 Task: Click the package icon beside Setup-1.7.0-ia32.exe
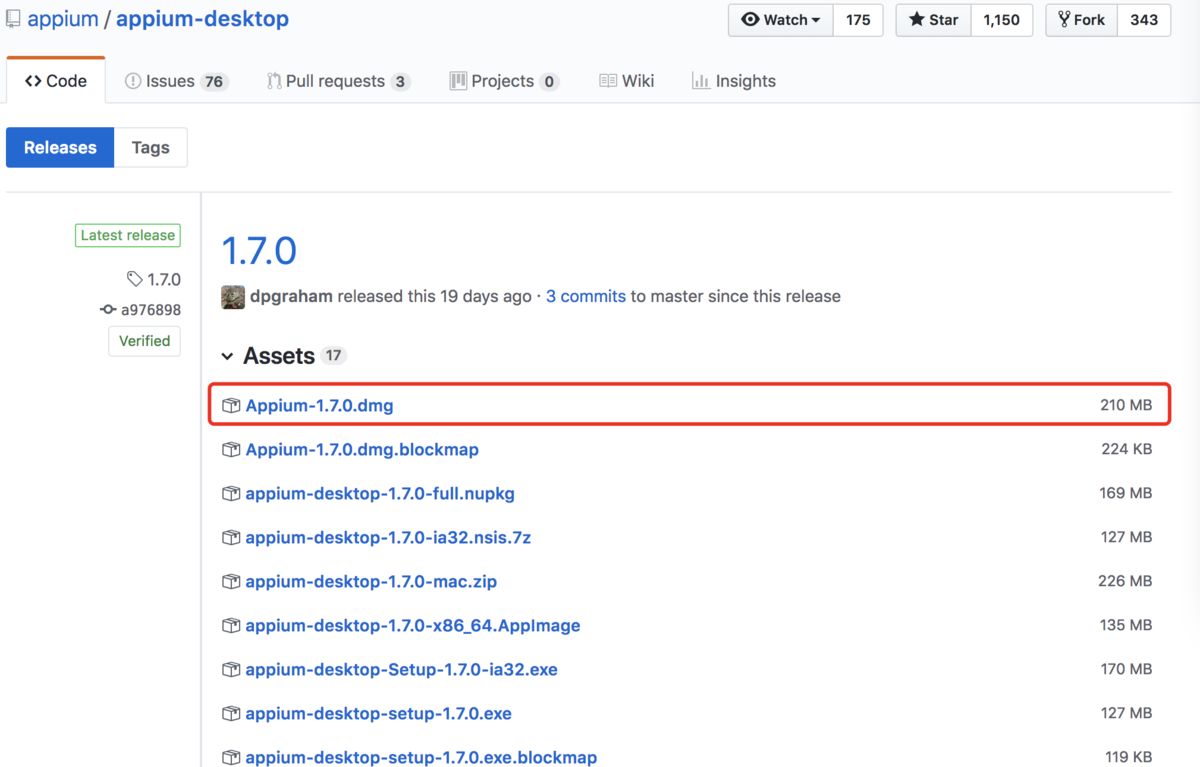(x=231, y=669)
